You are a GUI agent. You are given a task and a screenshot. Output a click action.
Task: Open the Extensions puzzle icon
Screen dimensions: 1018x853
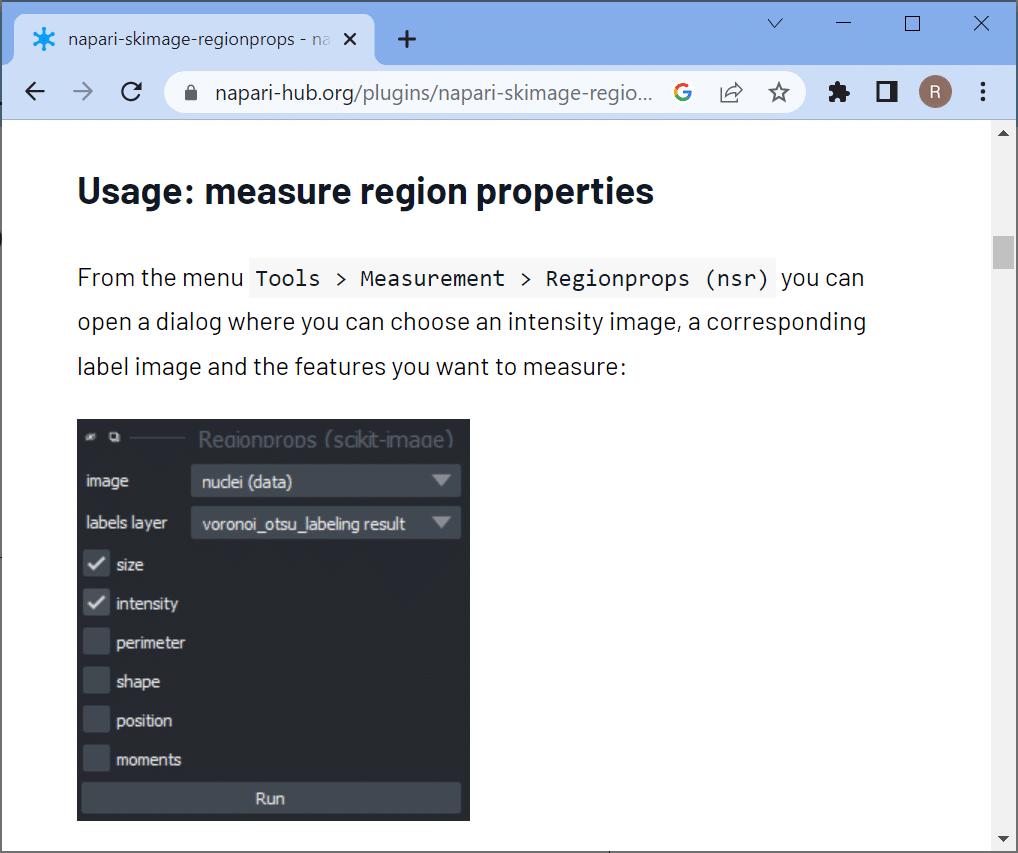839,92
